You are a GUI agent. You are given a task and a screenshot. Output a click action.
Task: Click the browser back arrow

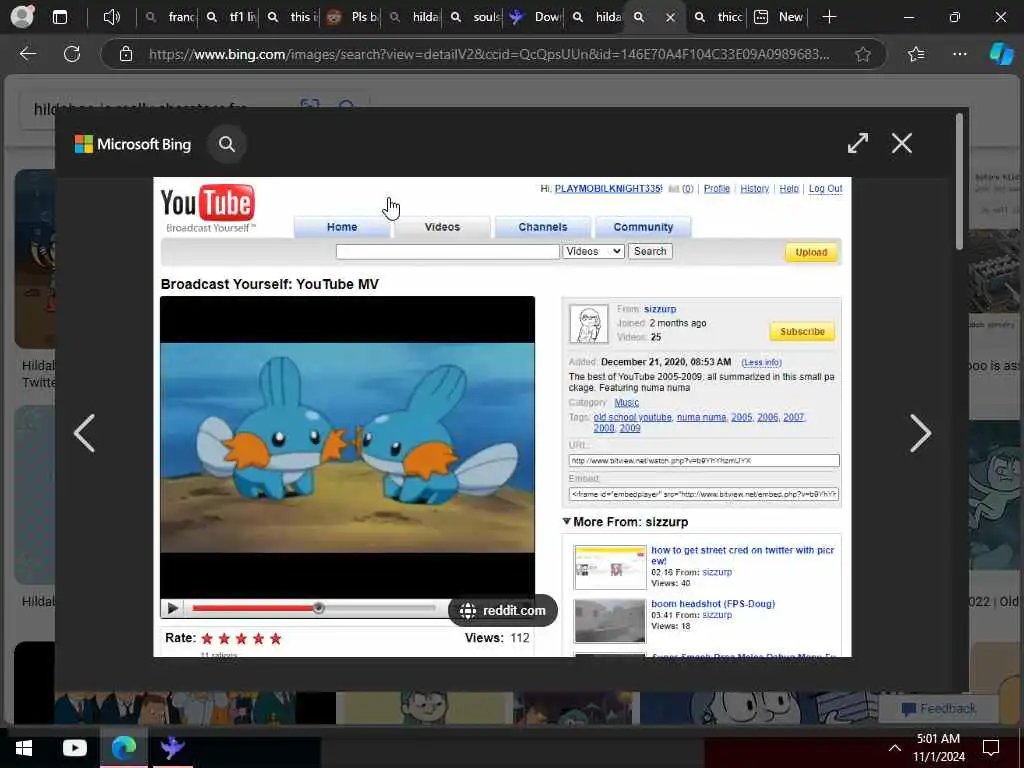(x=27, y=54)
